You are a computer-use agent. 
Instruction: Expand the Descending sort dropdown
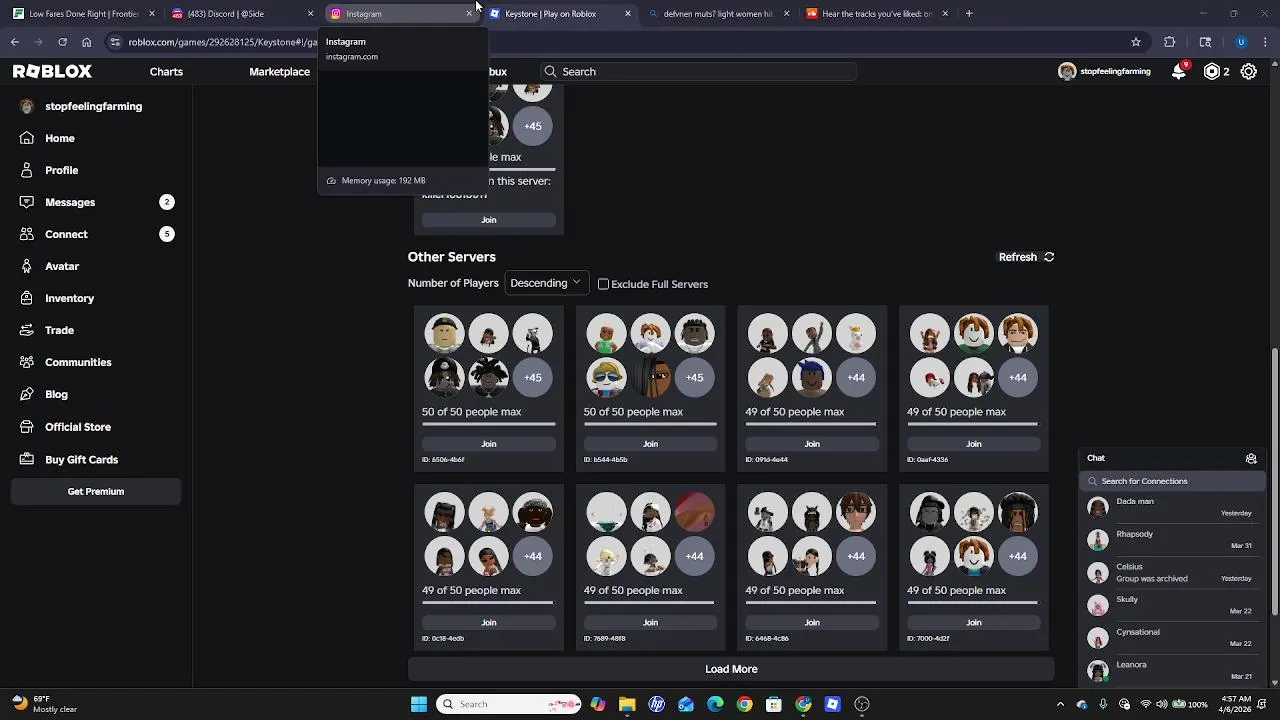point(545,283)
